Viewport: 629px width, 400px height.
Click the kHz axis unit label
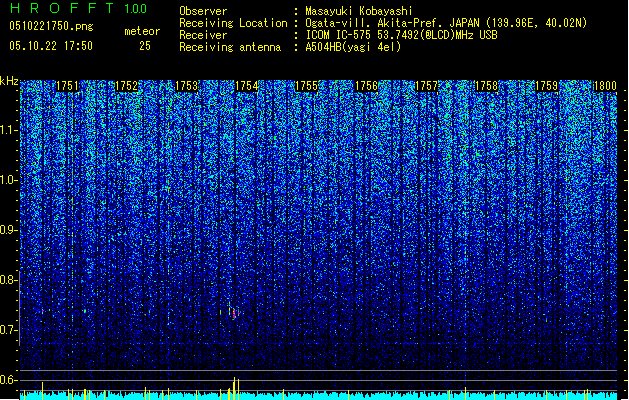(x=9, y=81)
